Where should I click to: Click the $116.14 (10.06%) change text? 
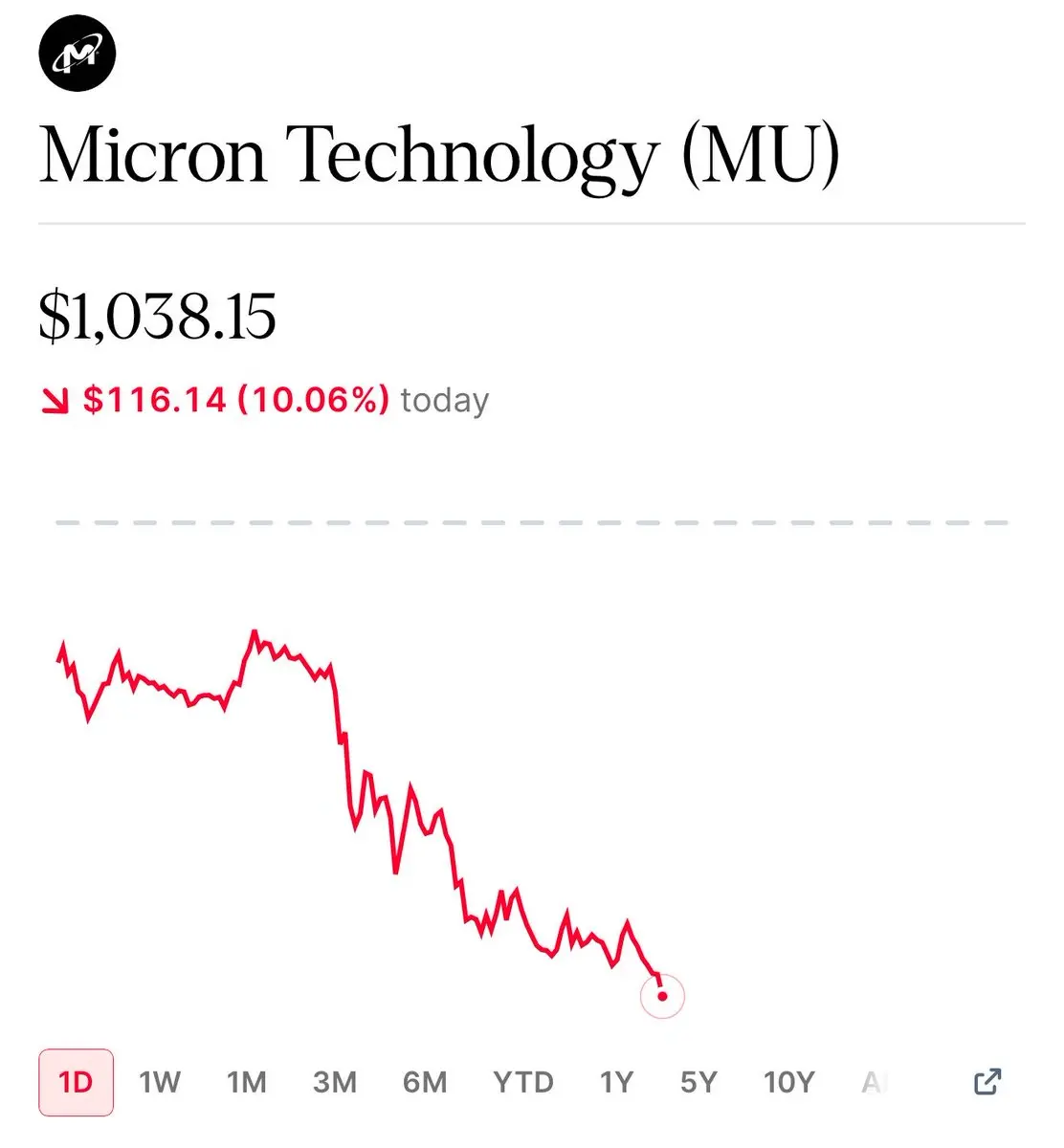[x=236, y=400]
